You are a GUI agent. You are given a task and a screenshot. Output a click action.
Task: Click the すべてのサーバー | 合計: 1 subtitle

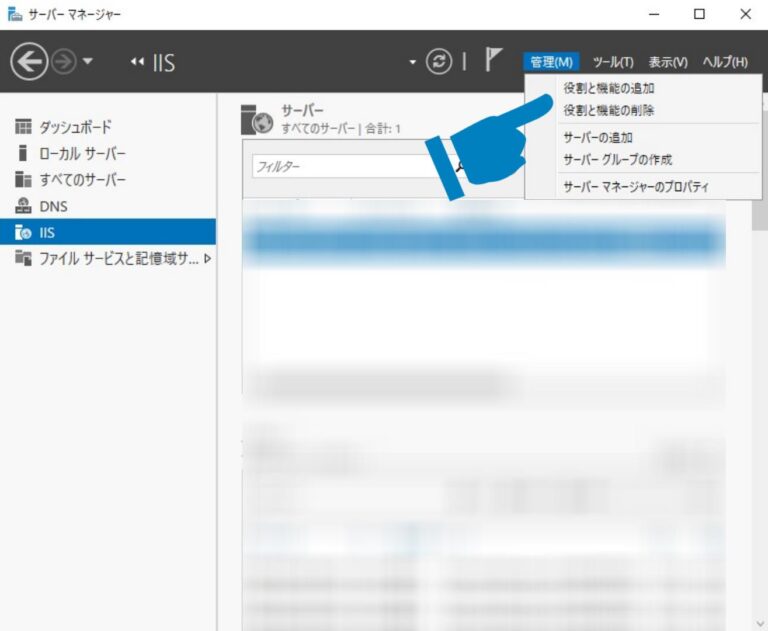point(340,129)
